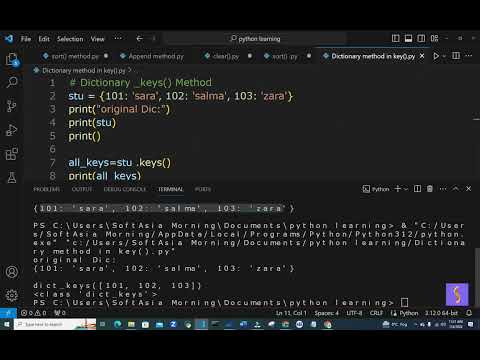
Task: Open File Explorer from taskbar
Action: pyautogui.click(x=131, y=324)
